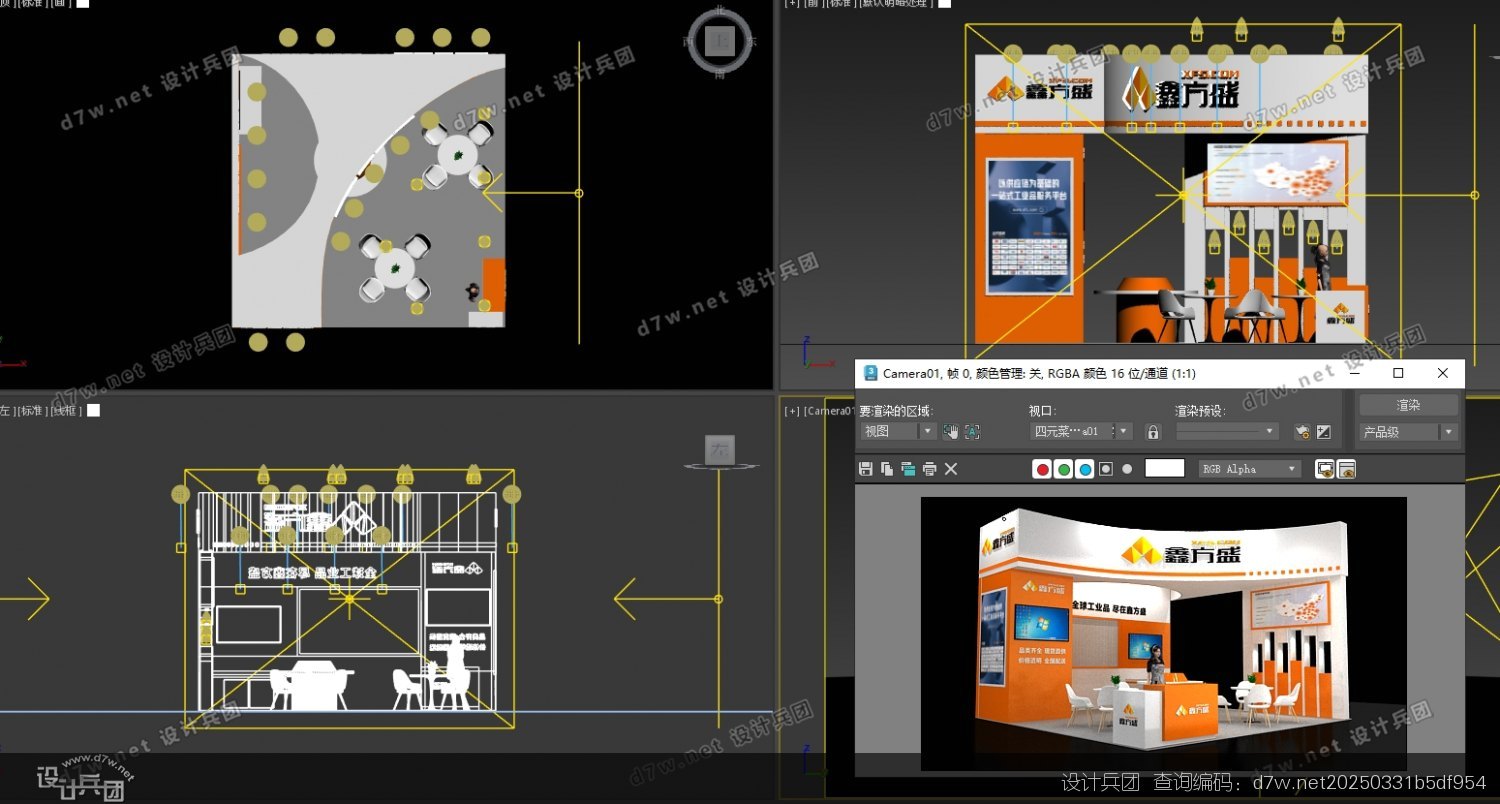1500x804 pixels.
Task: Copy the rendered image to clipboard
Action: 887,468
